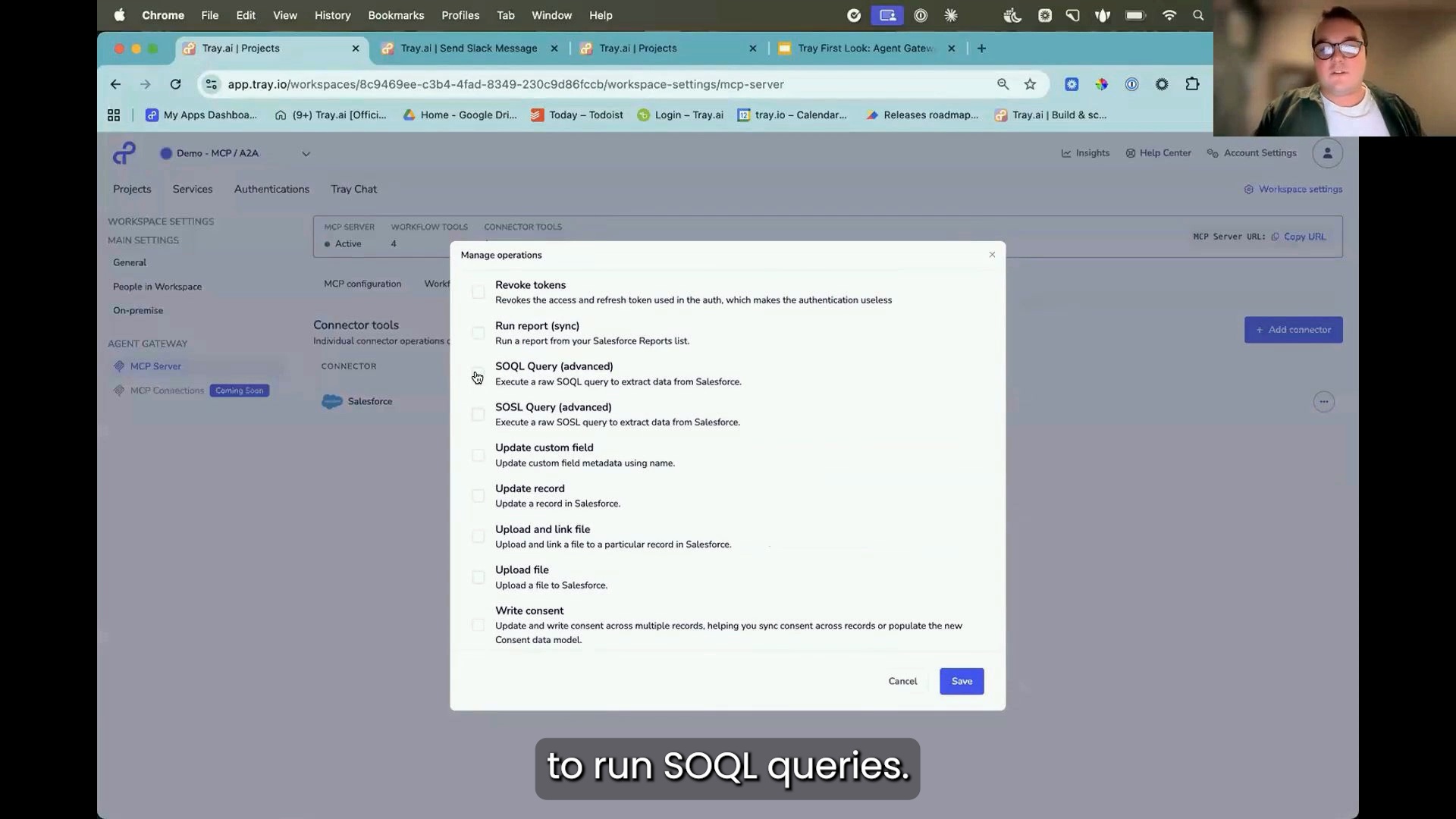
Task: Bookmark this page with the star icon
Action: click(1030, 84)
